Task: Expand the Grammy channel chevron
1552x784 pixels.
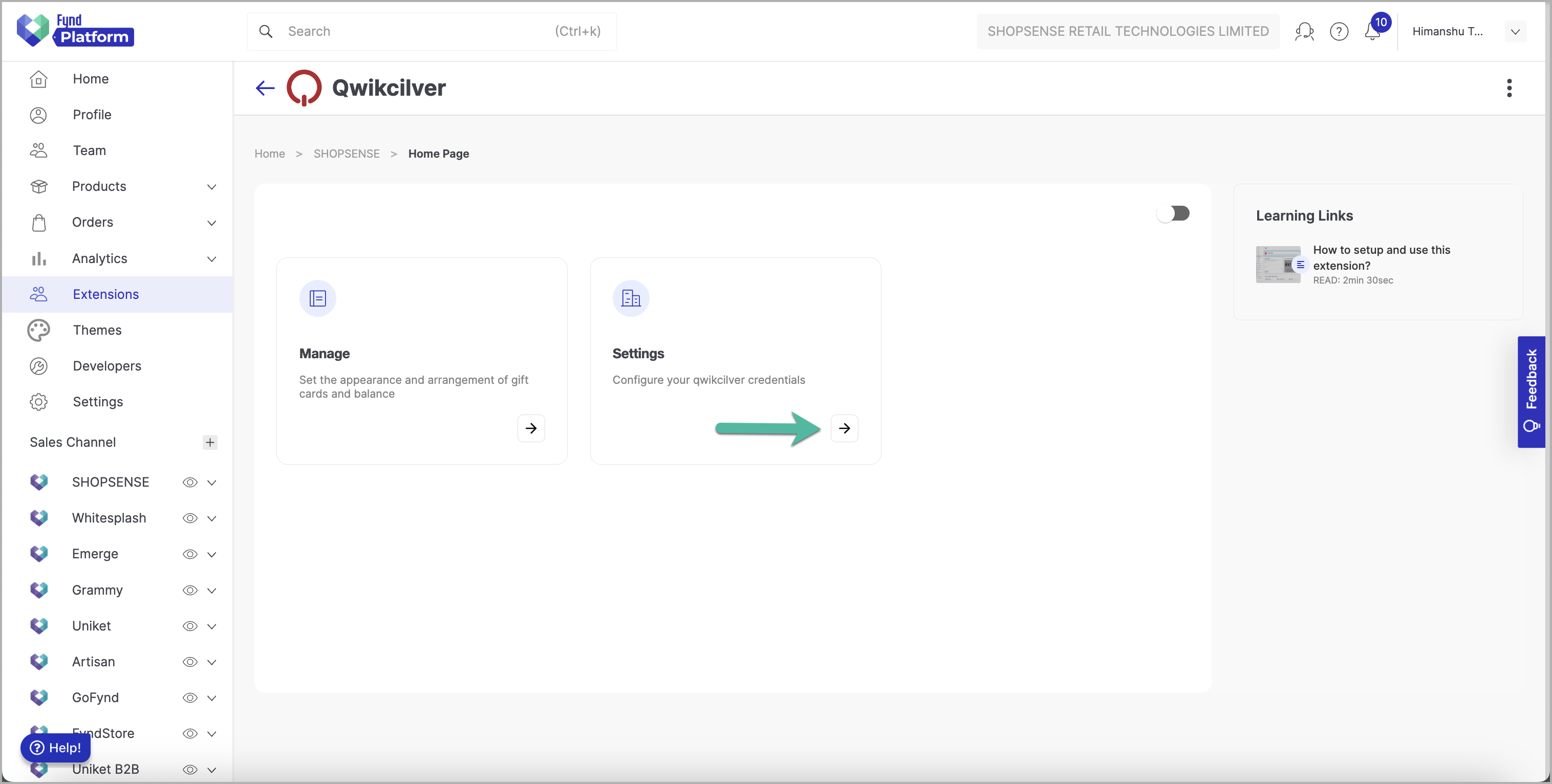Action: pyautogui.click(x=211, y=591)
